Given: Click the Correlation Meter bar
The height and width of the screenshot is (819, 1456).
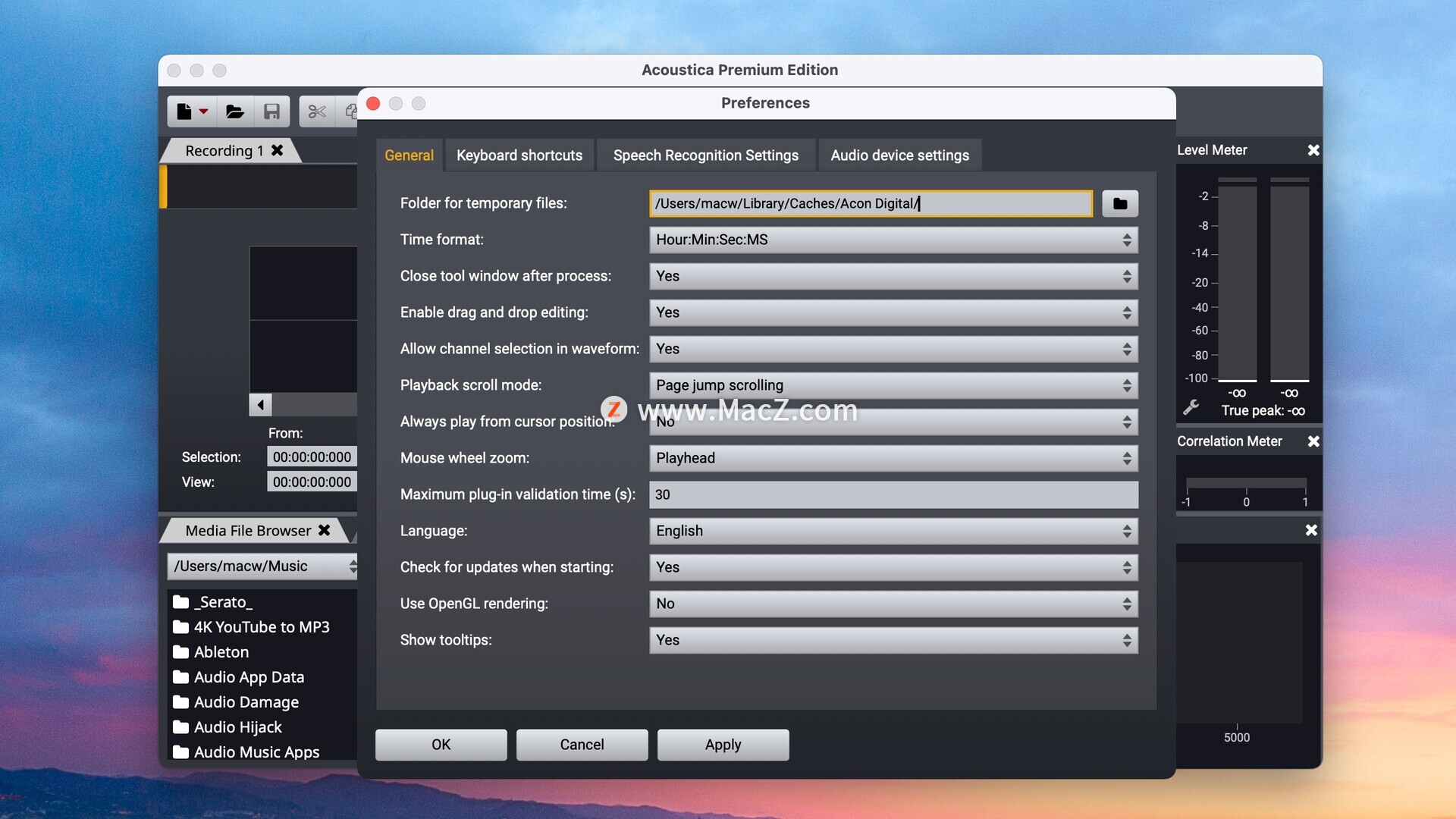Looking at the screenshot, I should point(1246,483).
